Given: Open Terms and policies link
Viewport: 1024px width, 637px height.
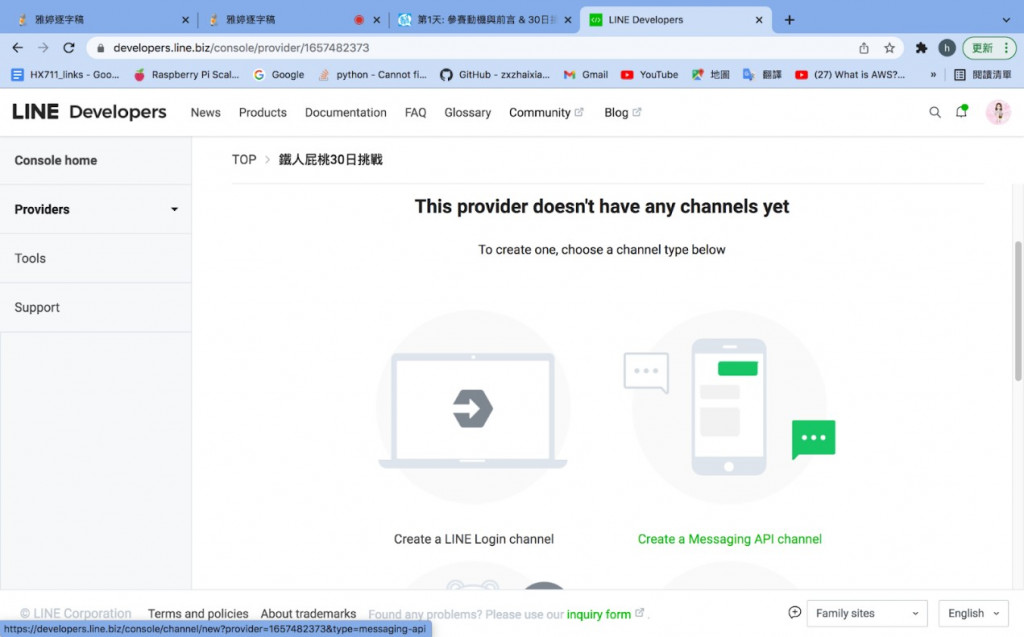Looking at the screenshot, I should tap(198, 613).
